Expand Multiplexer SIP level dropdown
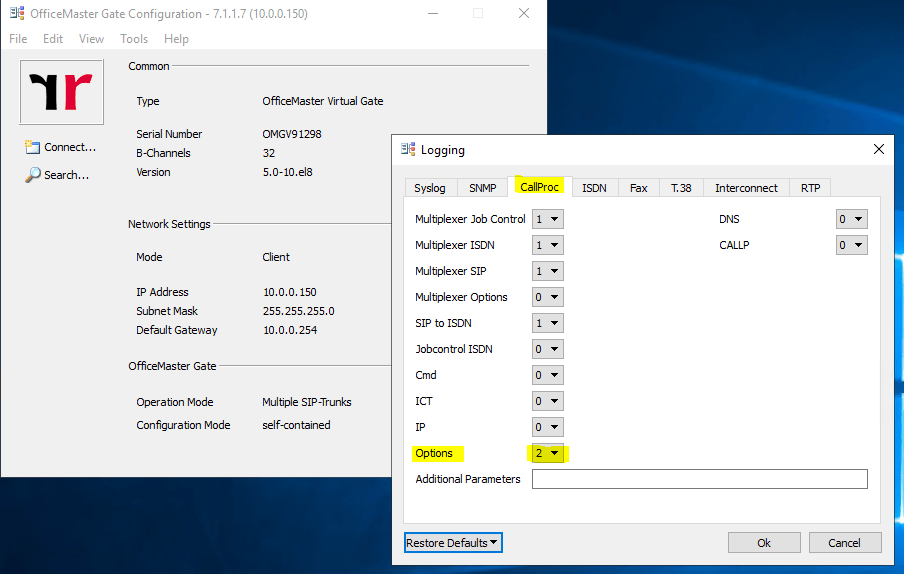904x574 pixels. click(548, 271)
